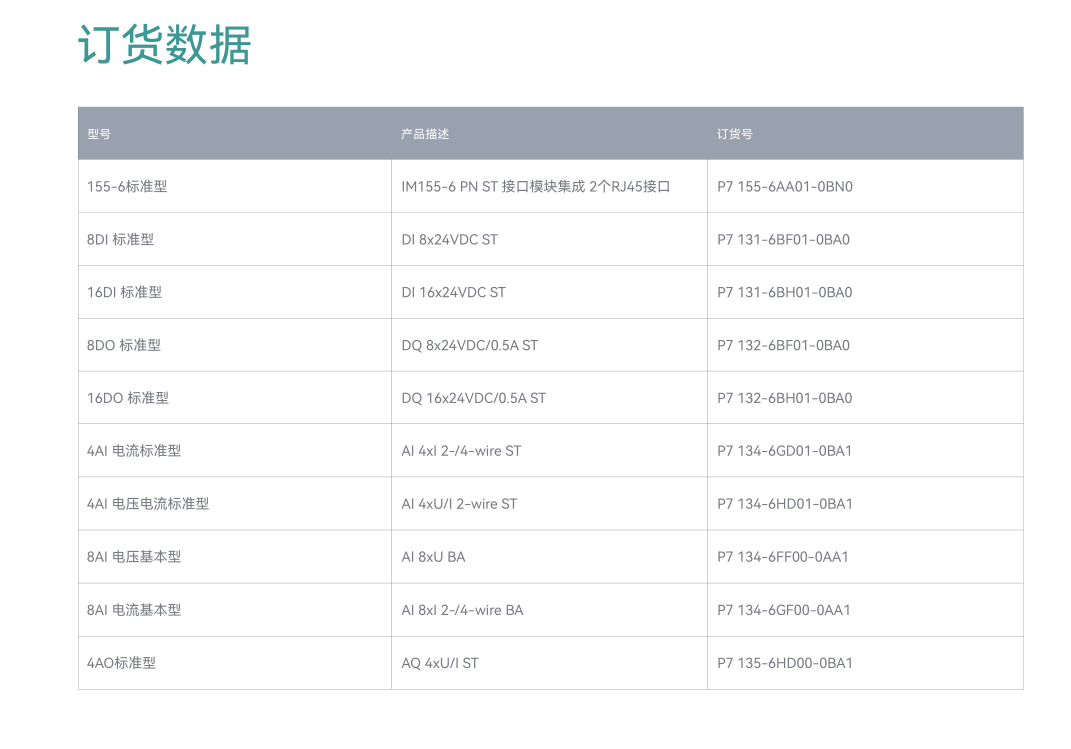The height and width of the screenshot is (749, 1071).
Task: Select the 产品描述 column header
Action: pyautogui.click(x=425, y=134)
